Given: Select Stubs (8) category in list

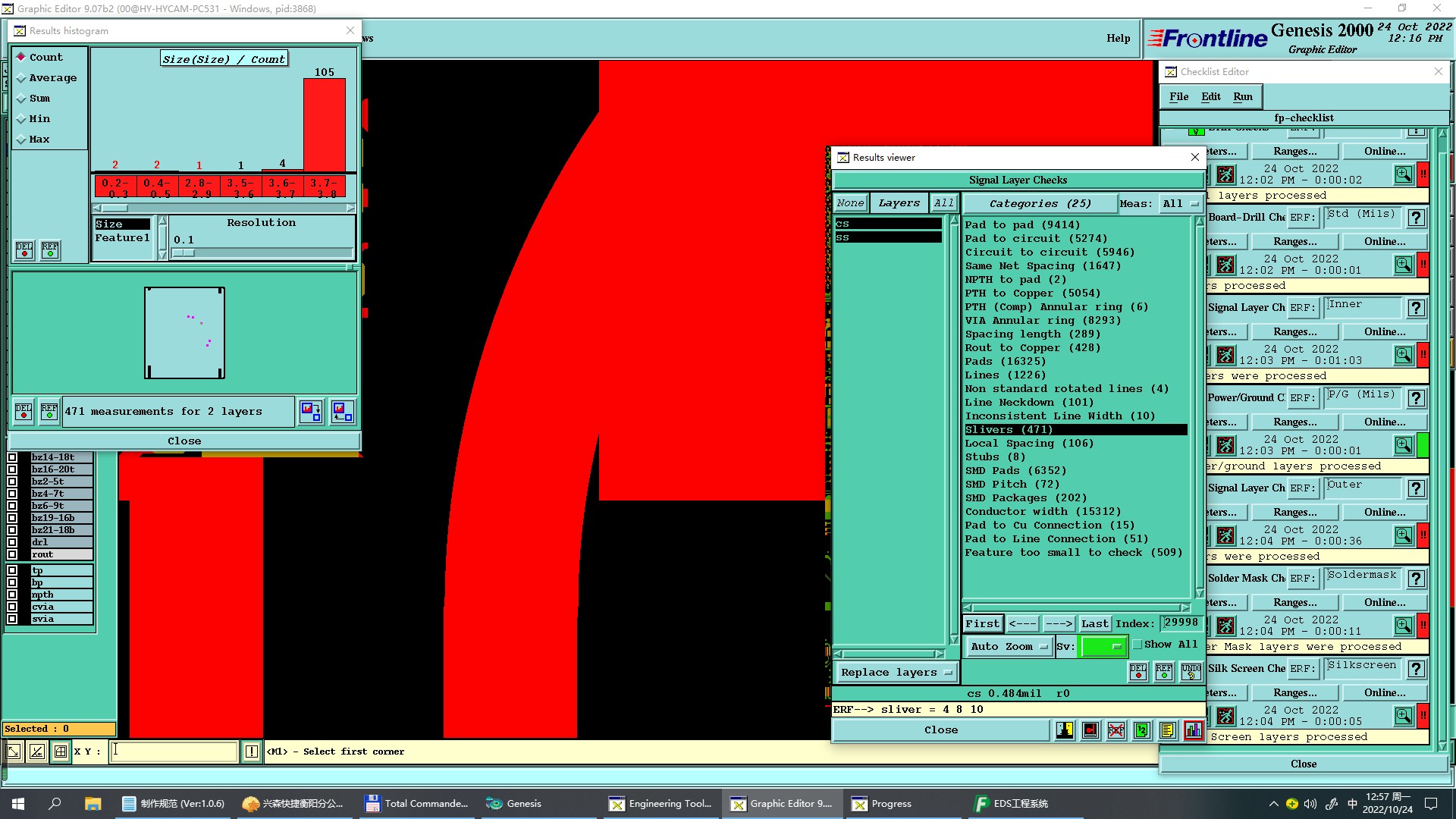Looking at the screenshot, I should [994, 457].
